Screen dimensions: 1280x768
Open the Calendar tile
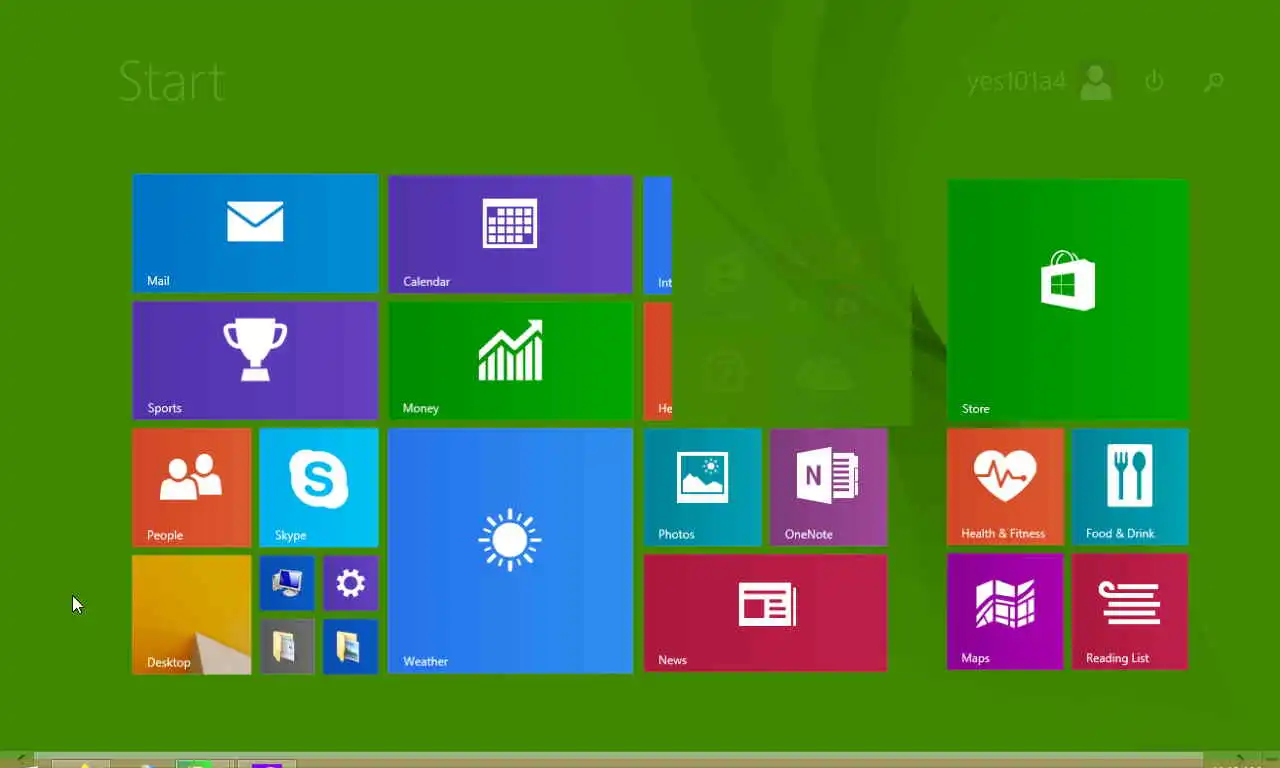tap(510, 234)
